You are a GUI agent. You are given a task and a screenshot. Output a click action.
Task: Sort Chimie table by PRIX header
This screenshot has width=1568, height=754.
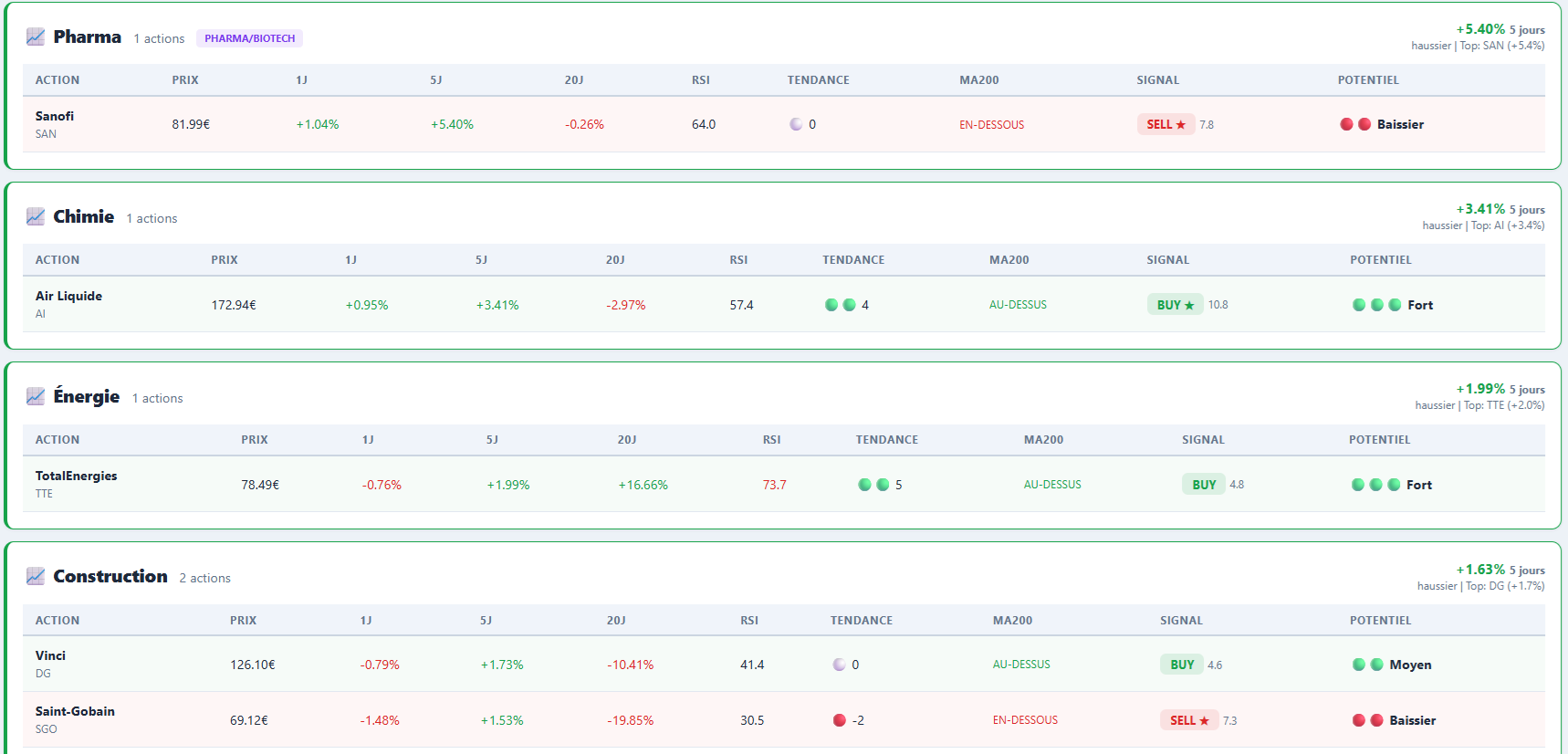(224, 260)
